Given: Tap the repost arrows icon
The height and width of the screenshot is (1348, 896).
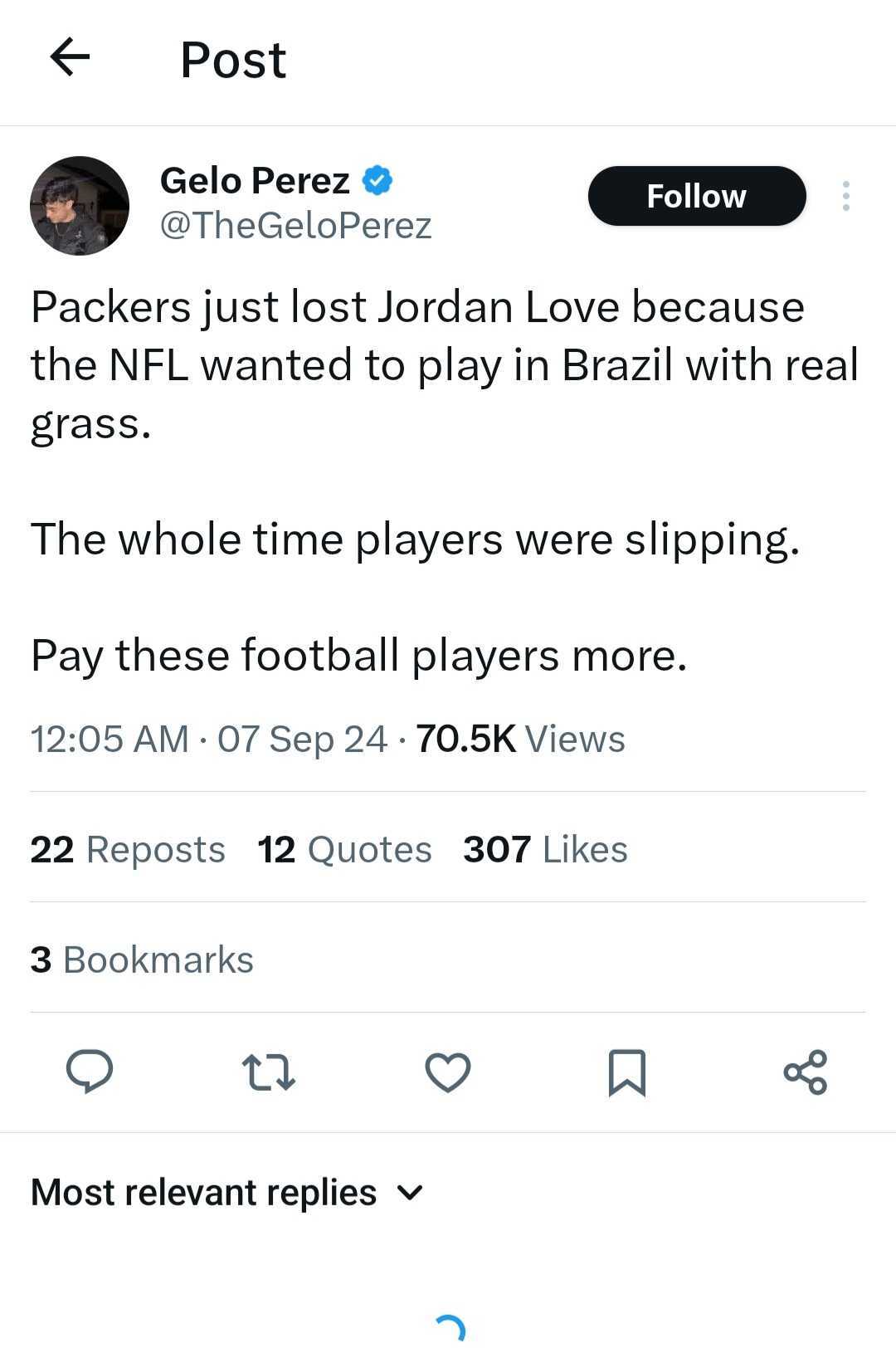Looking at the screenshot, I should (268, 1072).
